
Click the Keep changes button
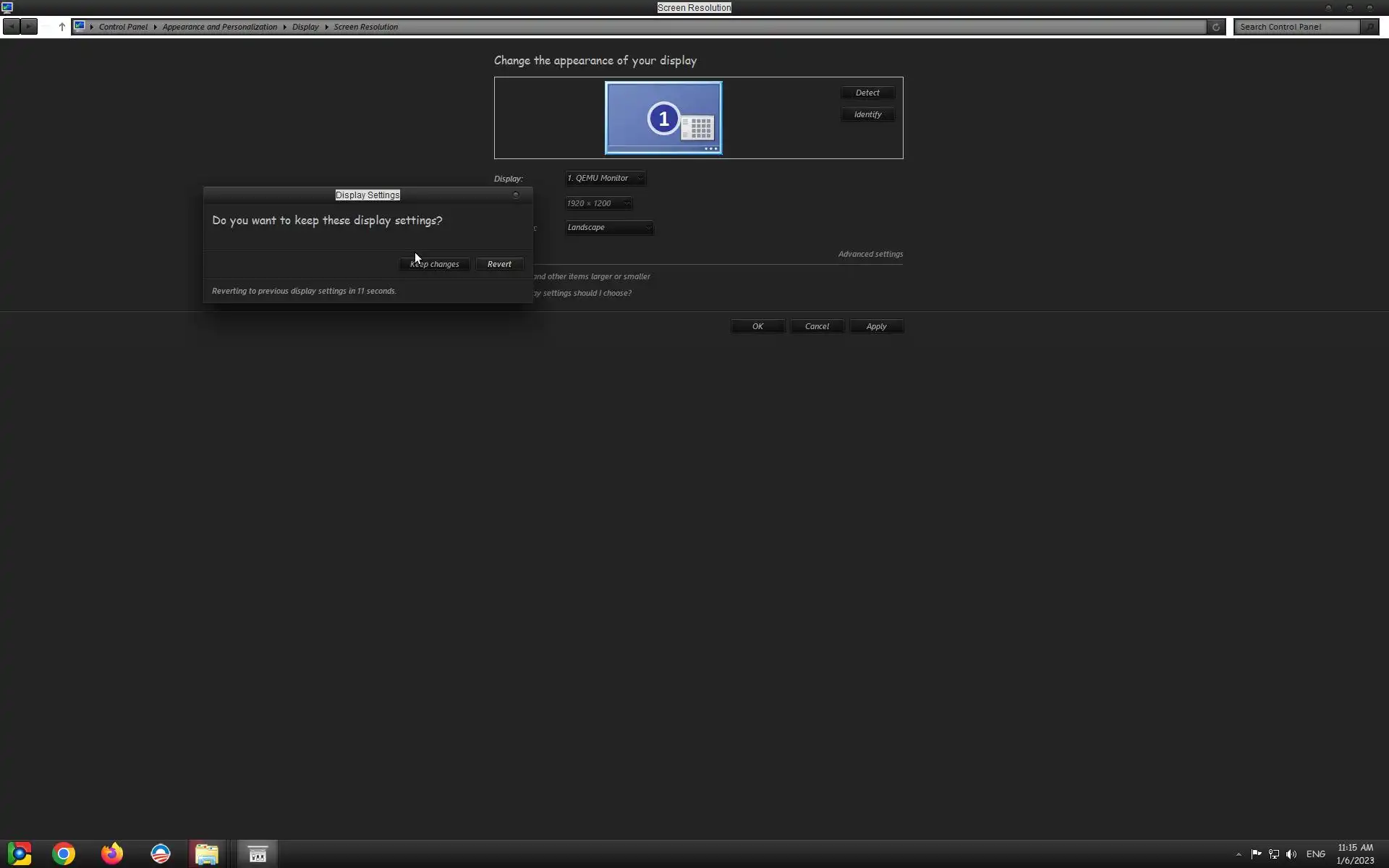click(434, 264)
